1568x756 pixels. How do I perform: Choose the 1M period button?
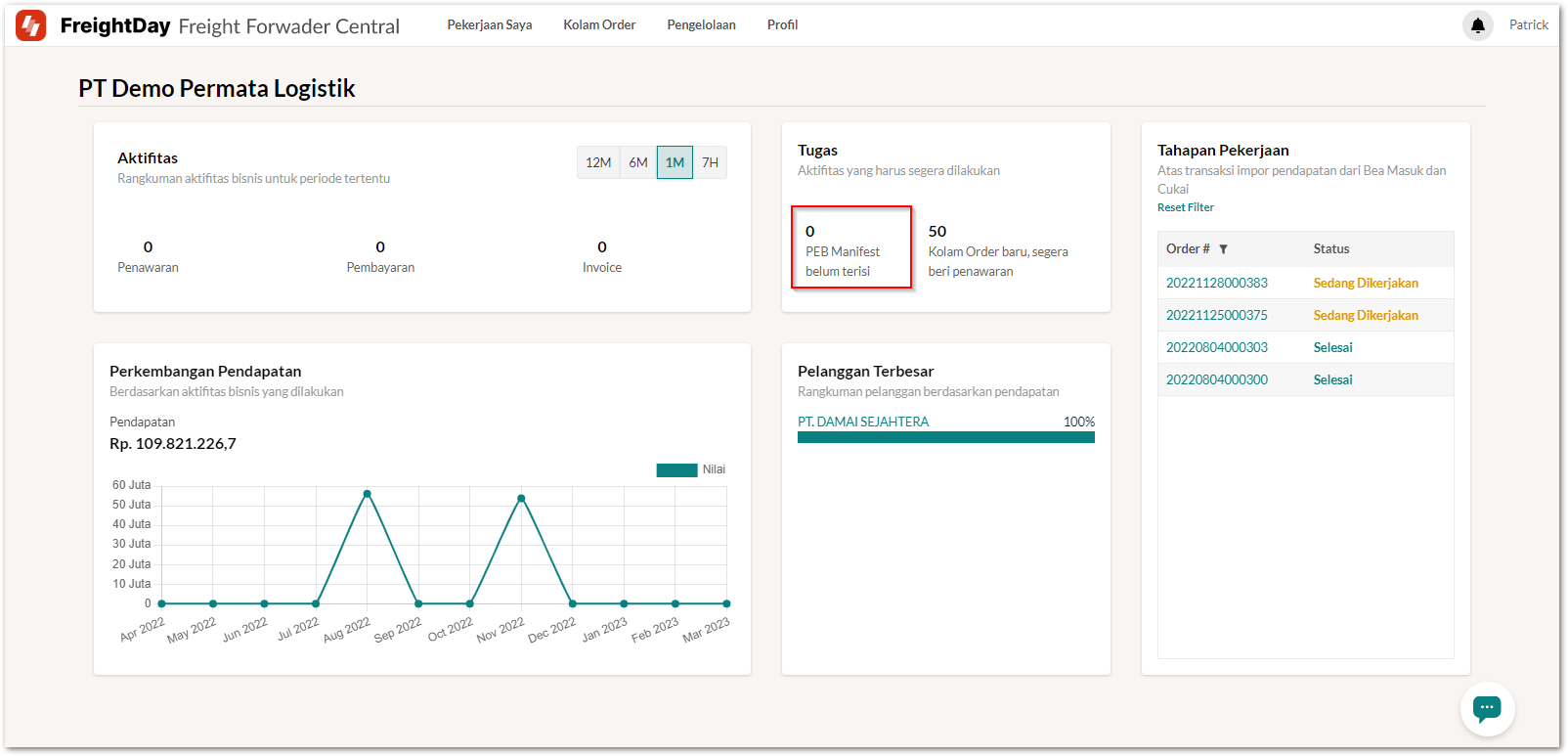pos(675,162)
